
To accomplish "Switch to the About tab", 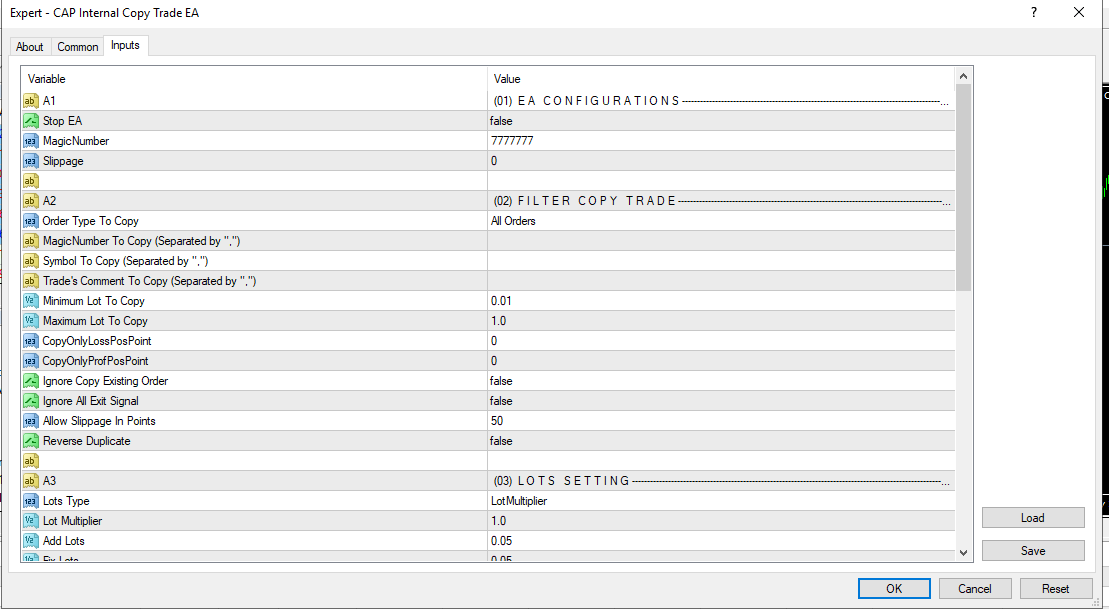I will [30, 47].
